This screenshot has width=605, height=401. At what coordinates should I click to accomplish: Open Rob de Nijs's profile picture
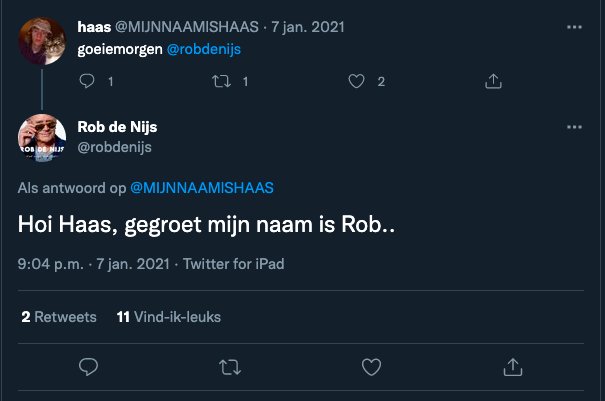(x=43, y=138)
